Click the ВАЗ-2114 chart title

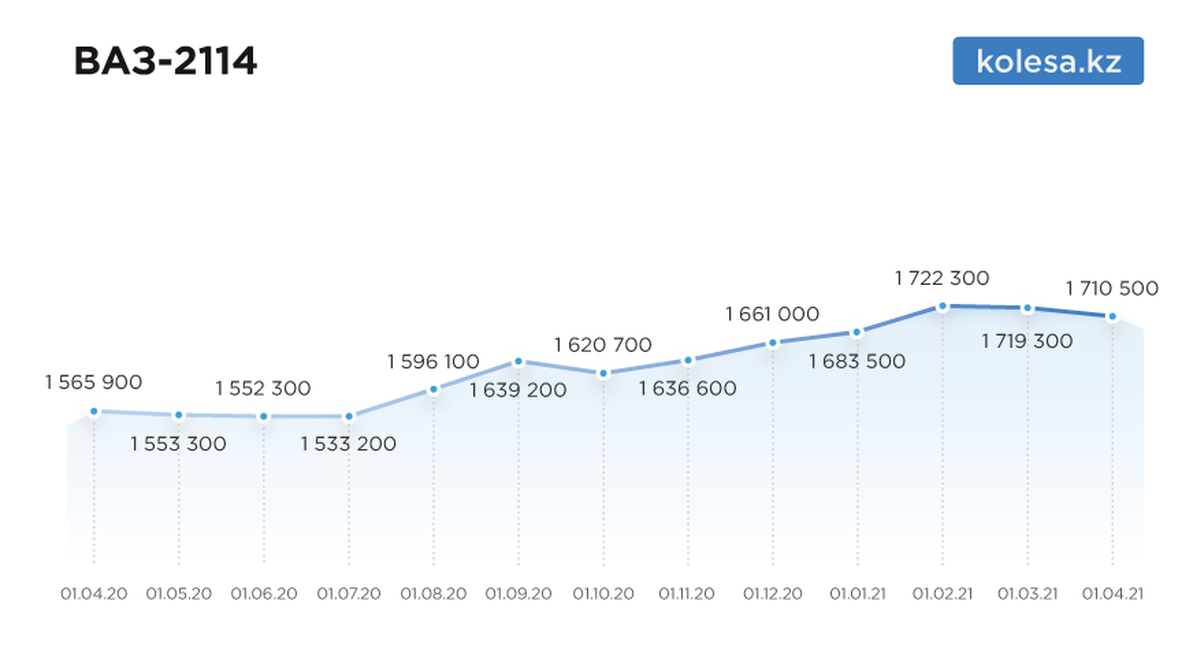(166, 62)
